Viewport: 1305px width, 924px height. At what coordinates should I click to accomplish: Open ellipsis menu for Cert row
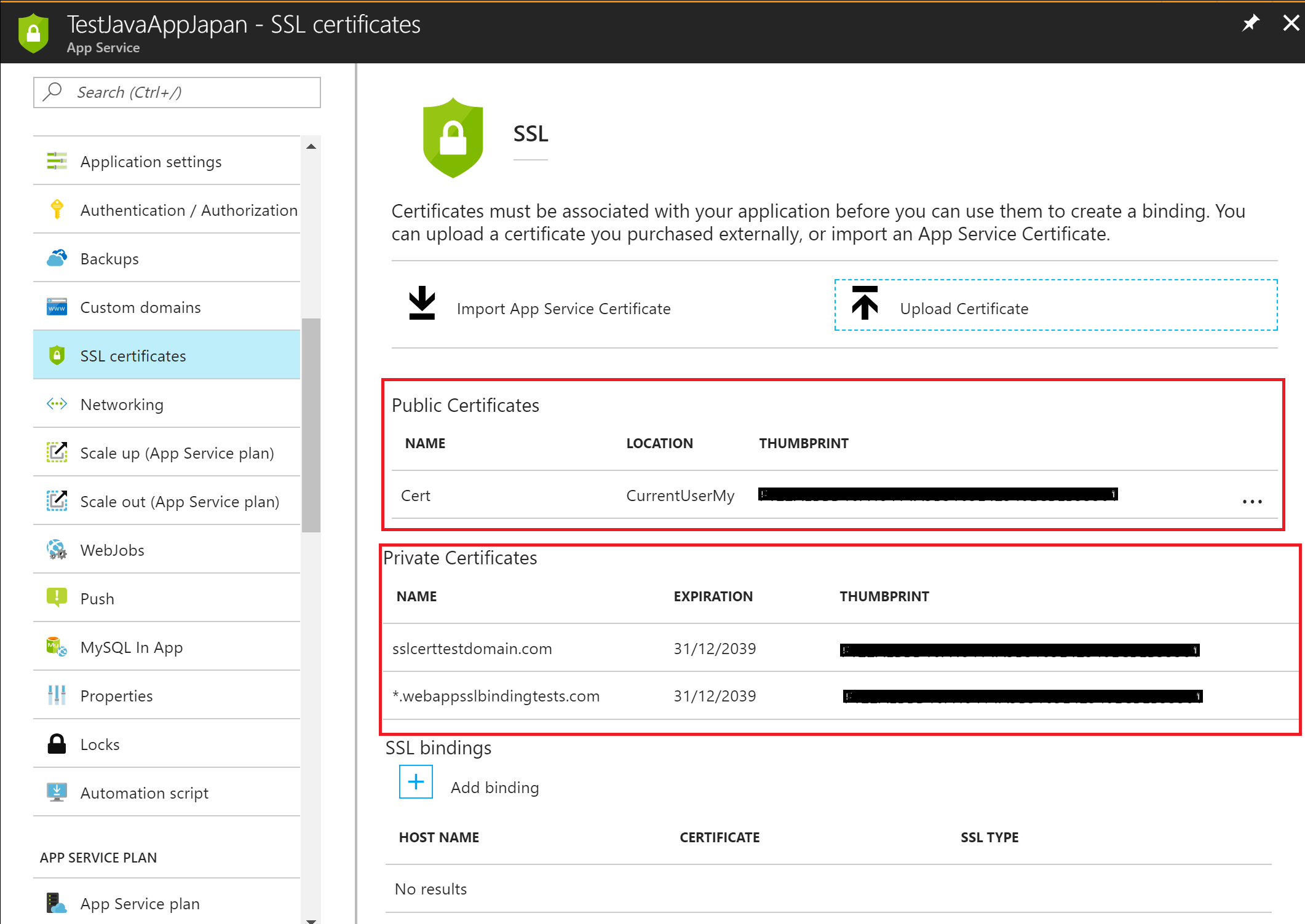1251,502
